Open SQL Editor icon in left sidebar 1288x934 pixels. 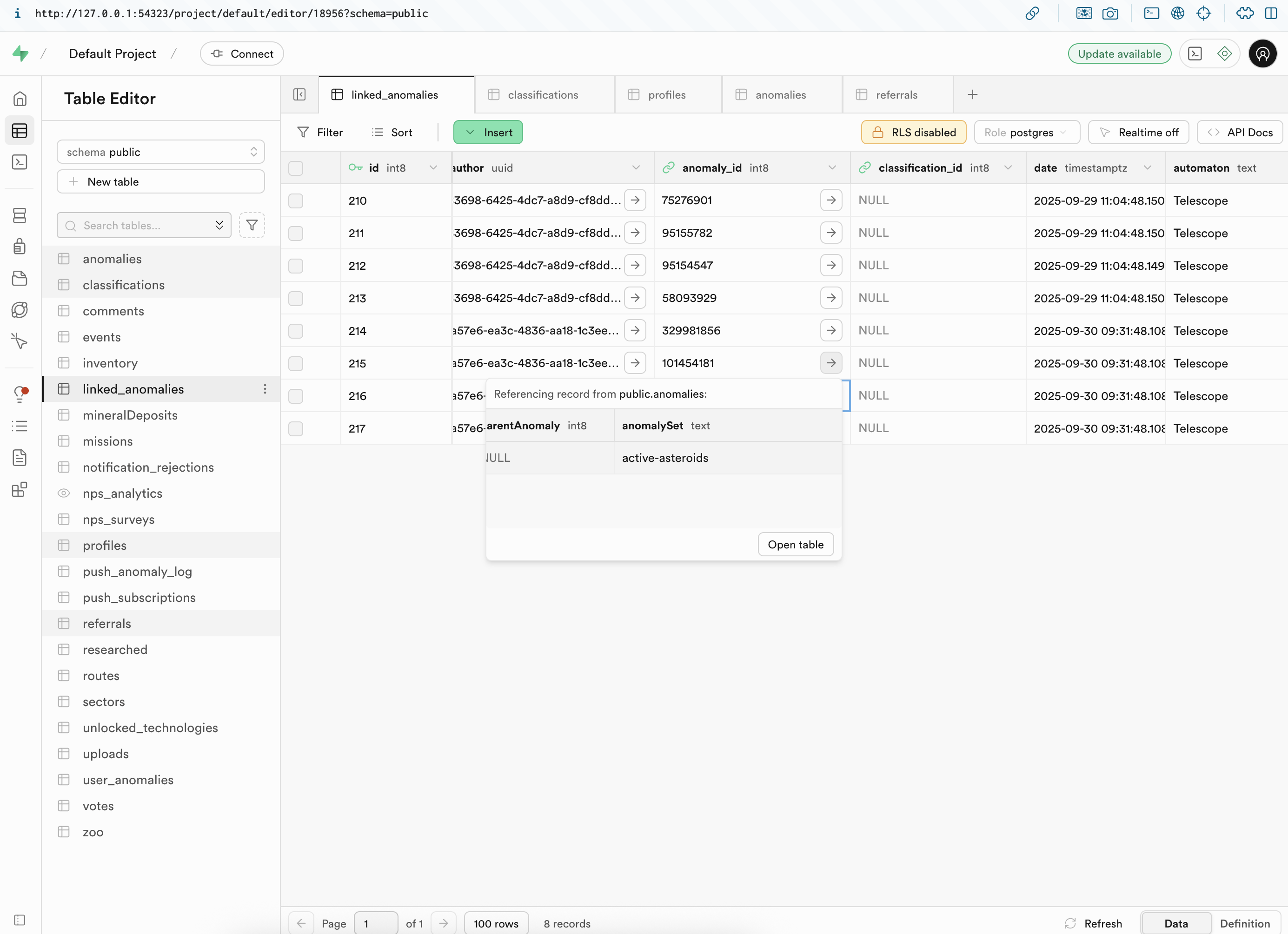pos(20,162)
